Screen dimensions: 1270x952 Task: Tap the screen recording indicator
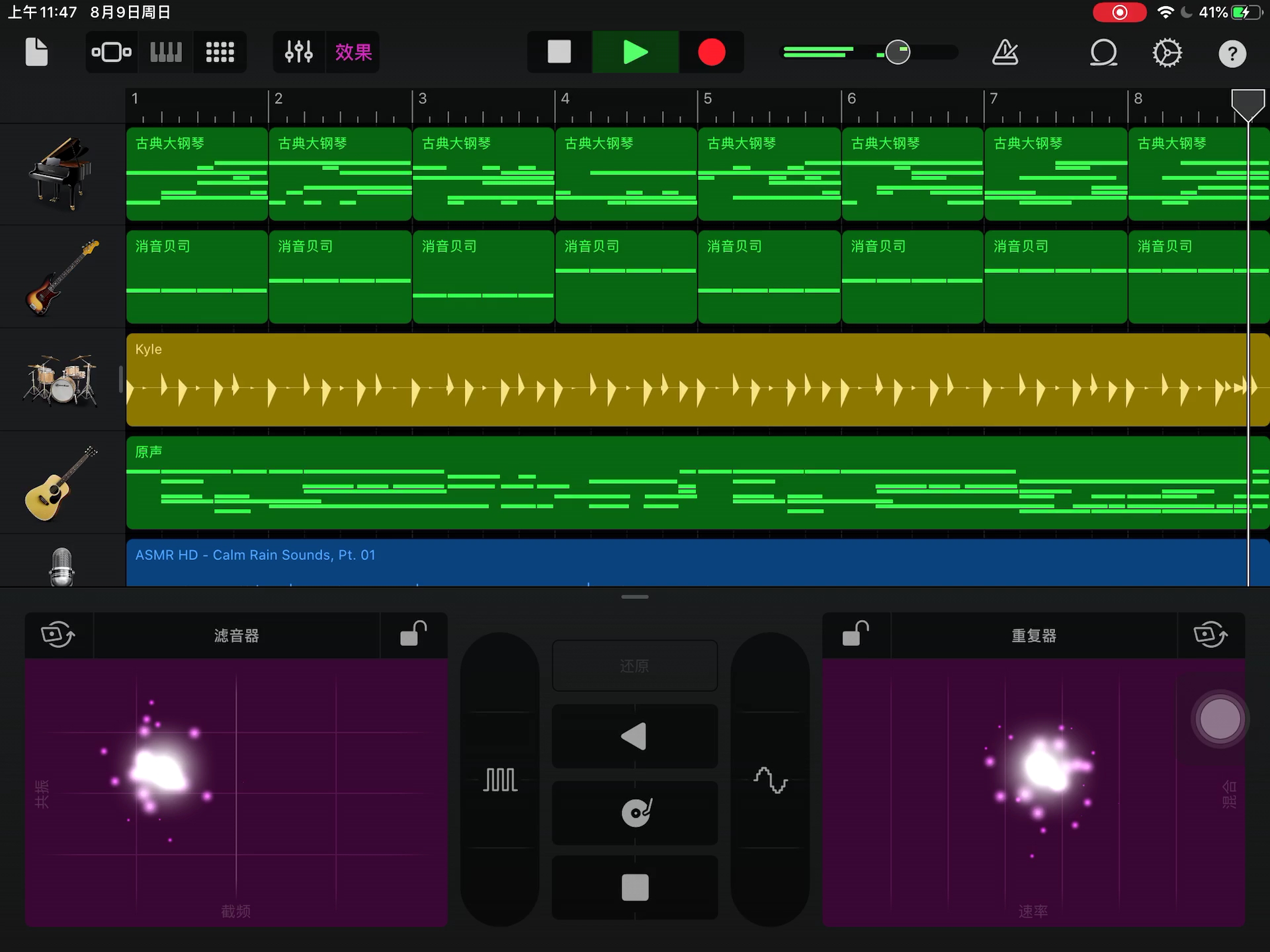1119,13
